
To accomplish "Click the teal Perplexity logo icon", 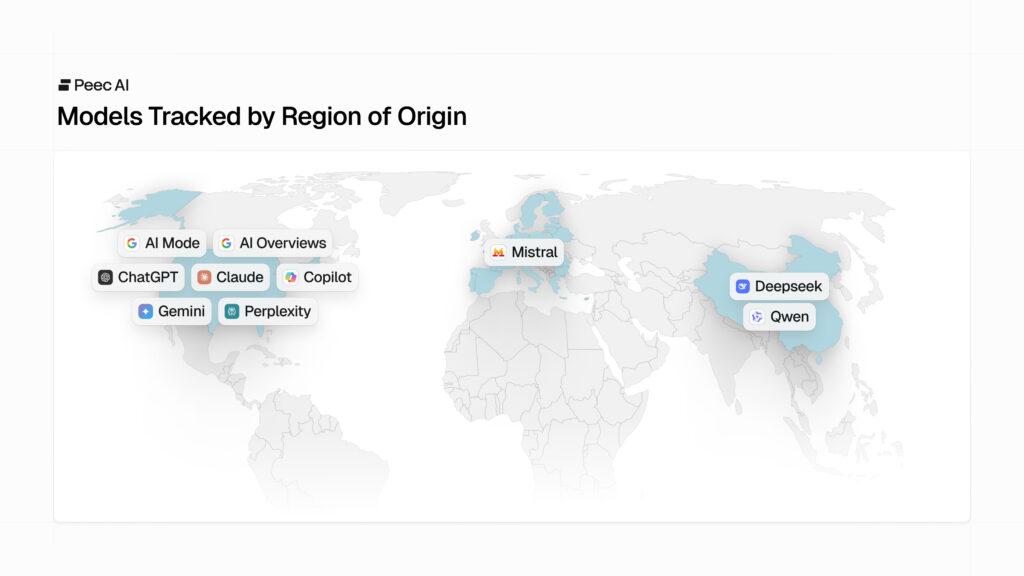I will click(232, 312).
